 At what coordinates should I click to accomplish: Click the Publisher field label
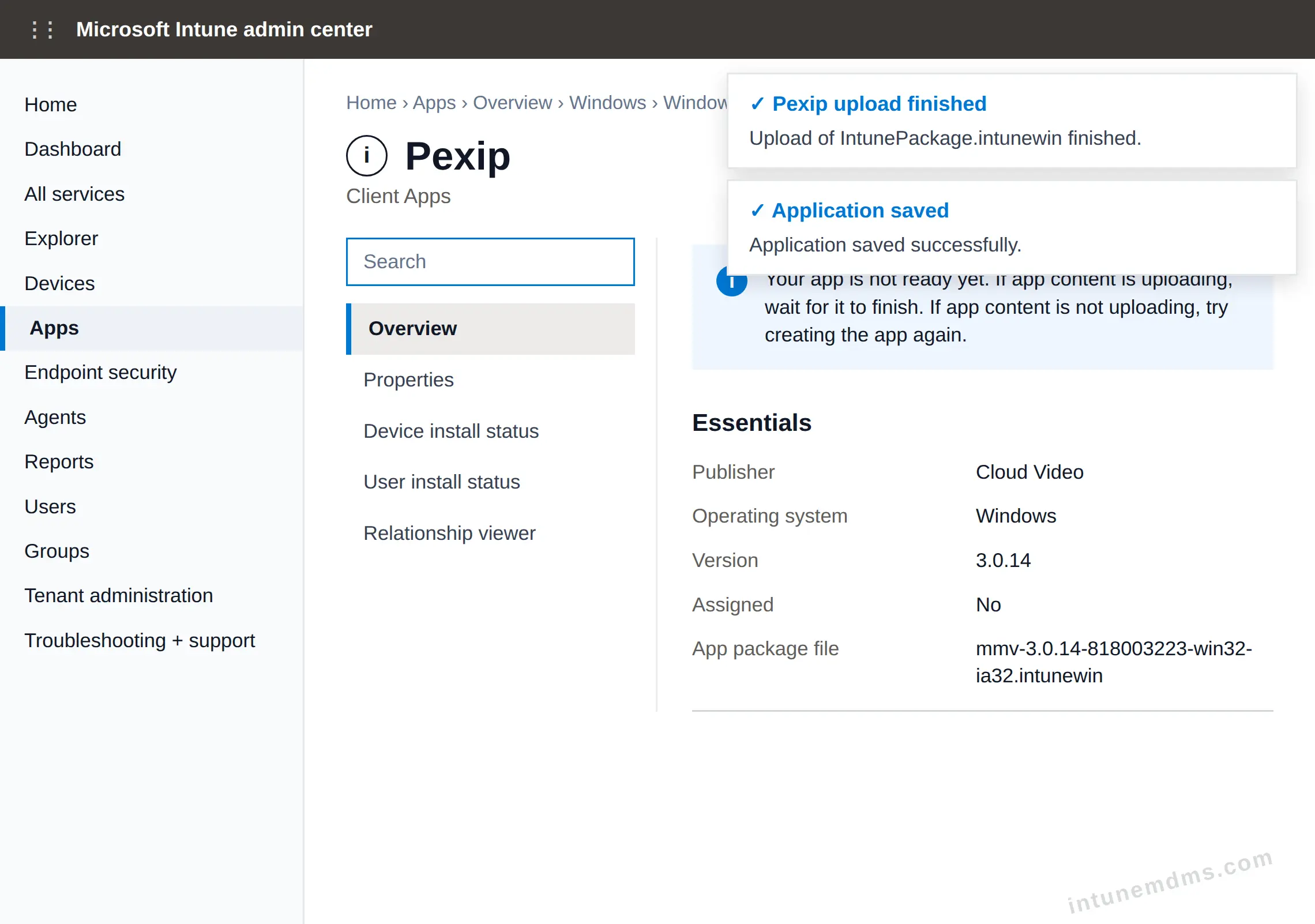tap(733, 472)
